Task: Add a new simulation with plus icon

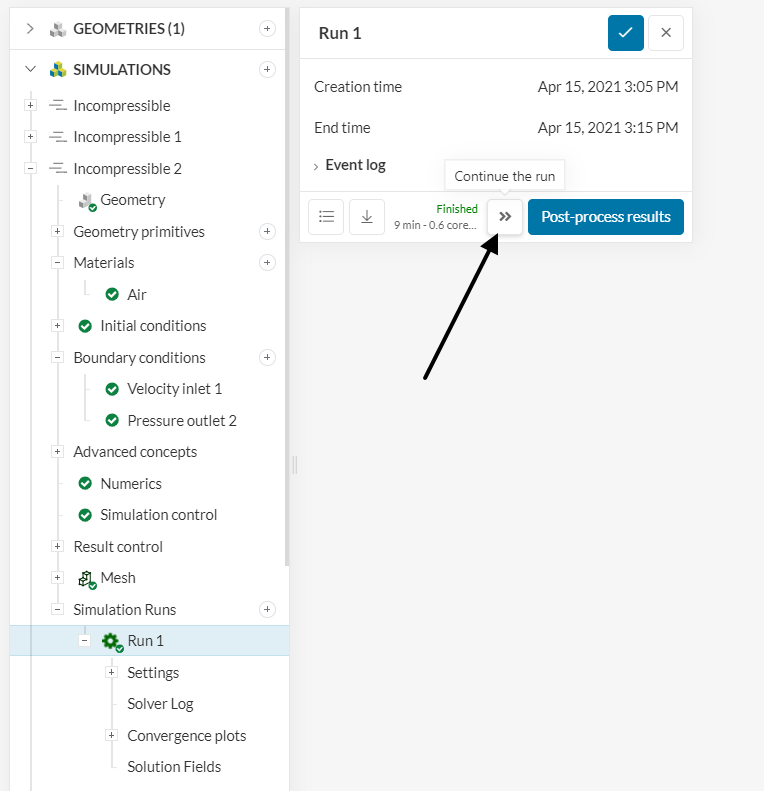Action: (x=267, y=69)
